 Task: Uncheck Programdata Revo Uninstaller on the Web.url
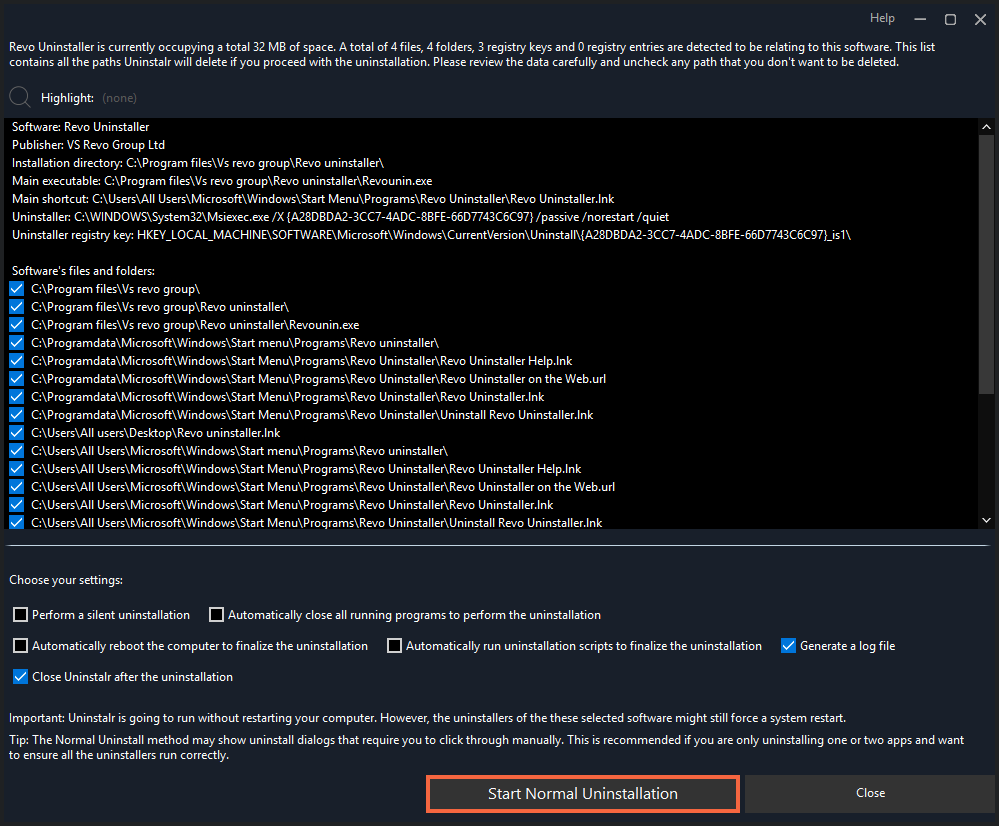[x=17, y=379]
